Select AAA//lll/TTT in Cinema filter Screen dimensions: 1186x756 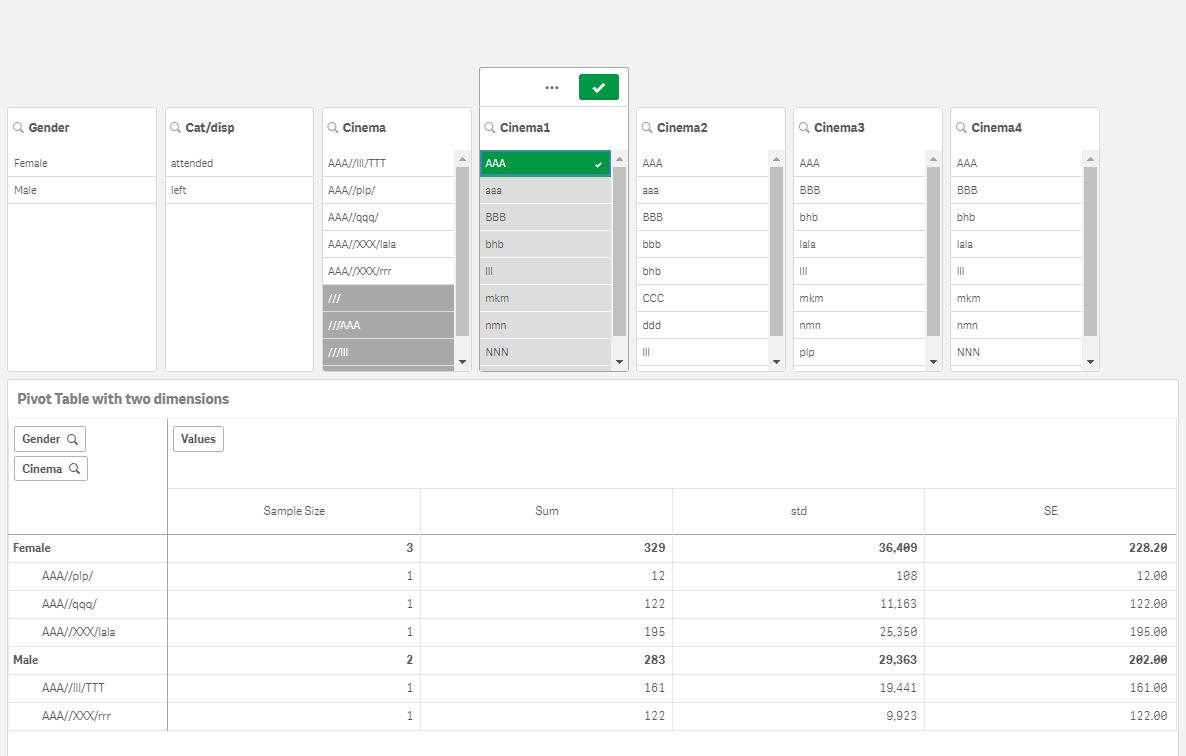pyautogui.click(x=389, y=163)
